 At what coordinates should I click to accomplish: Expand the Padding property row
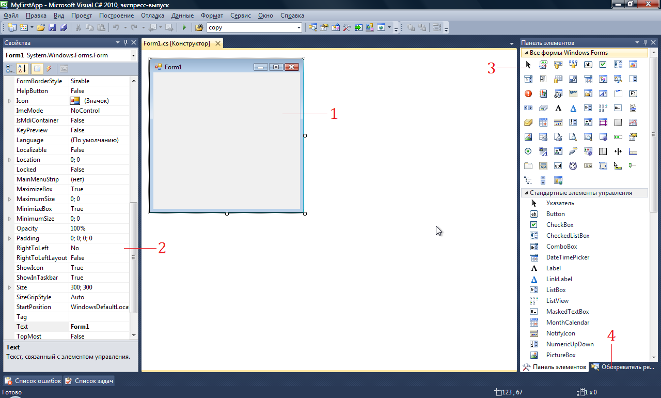tap(9, 238)
